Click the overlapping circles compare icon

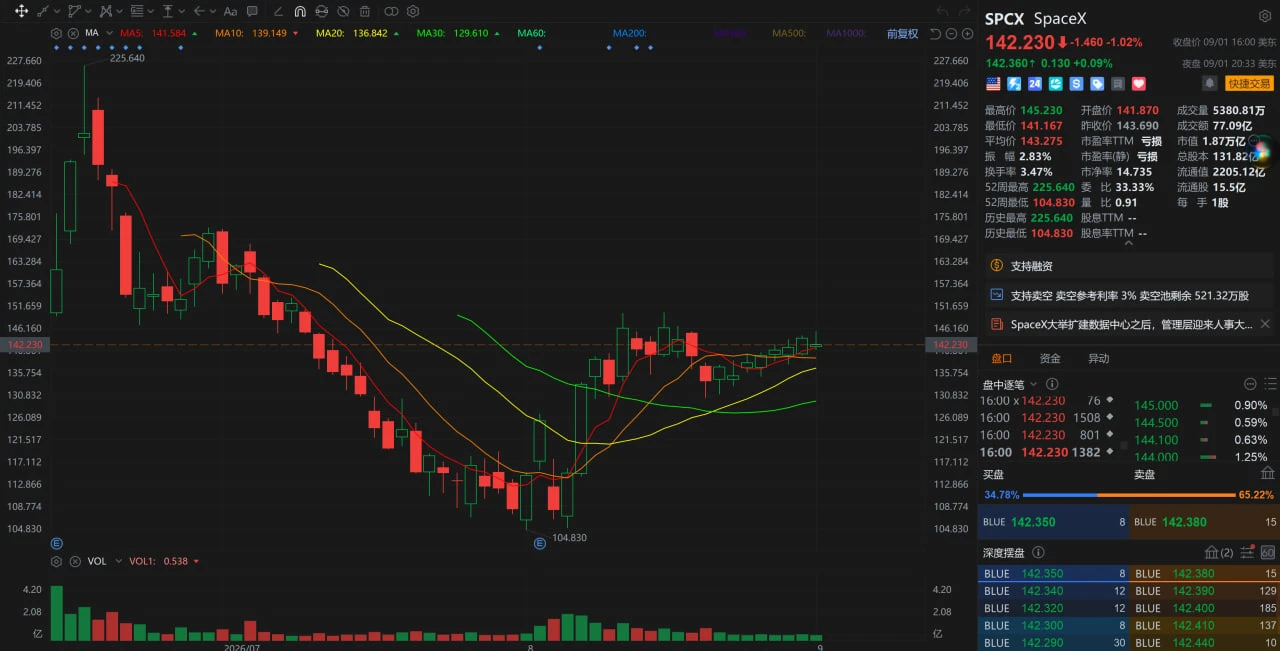click(391, 11)
